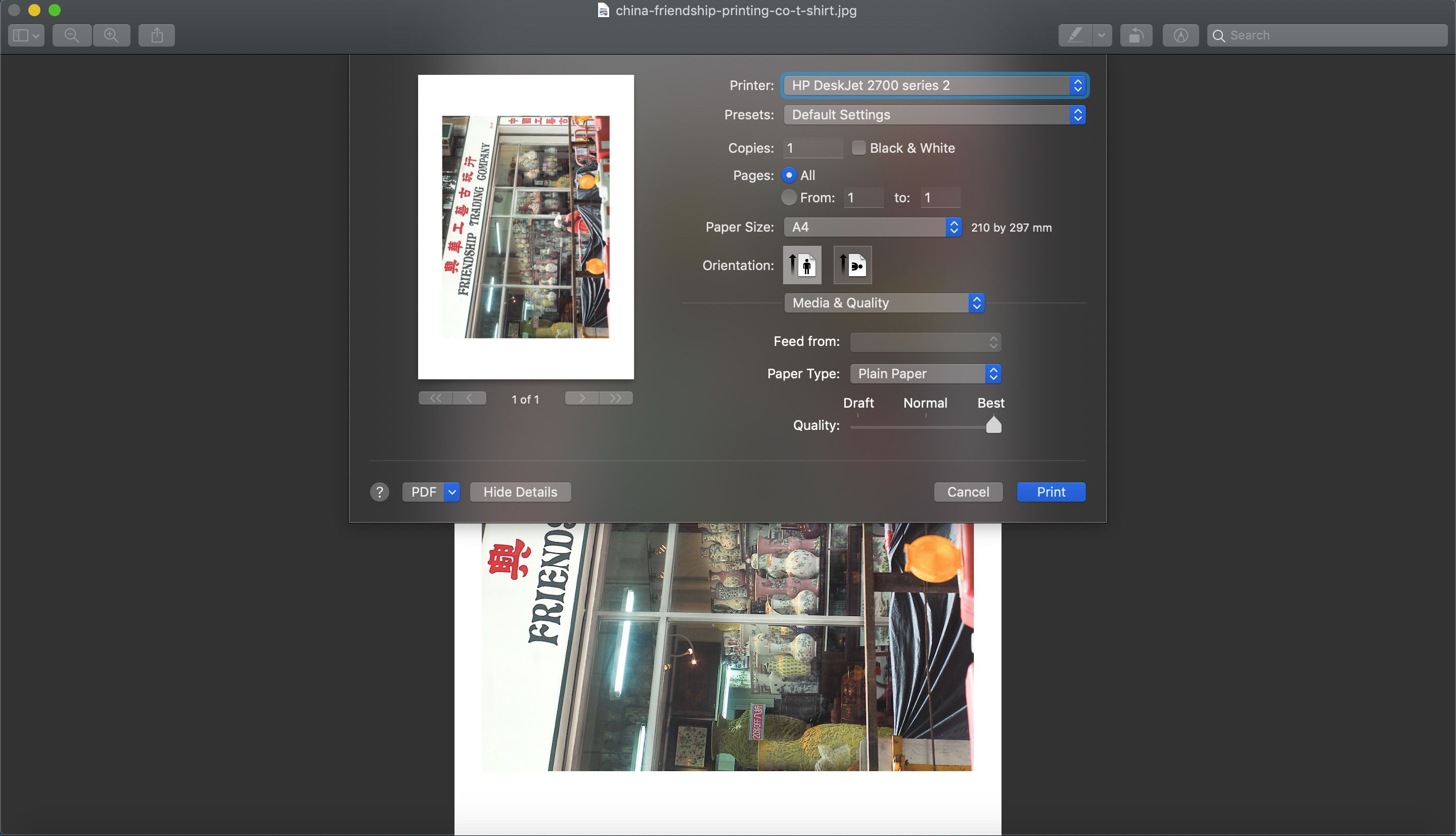The width and height of the screenshot is (1456, 836).
Task: Open the sidebar view menu in toolbar
Action: click(26, 35)
